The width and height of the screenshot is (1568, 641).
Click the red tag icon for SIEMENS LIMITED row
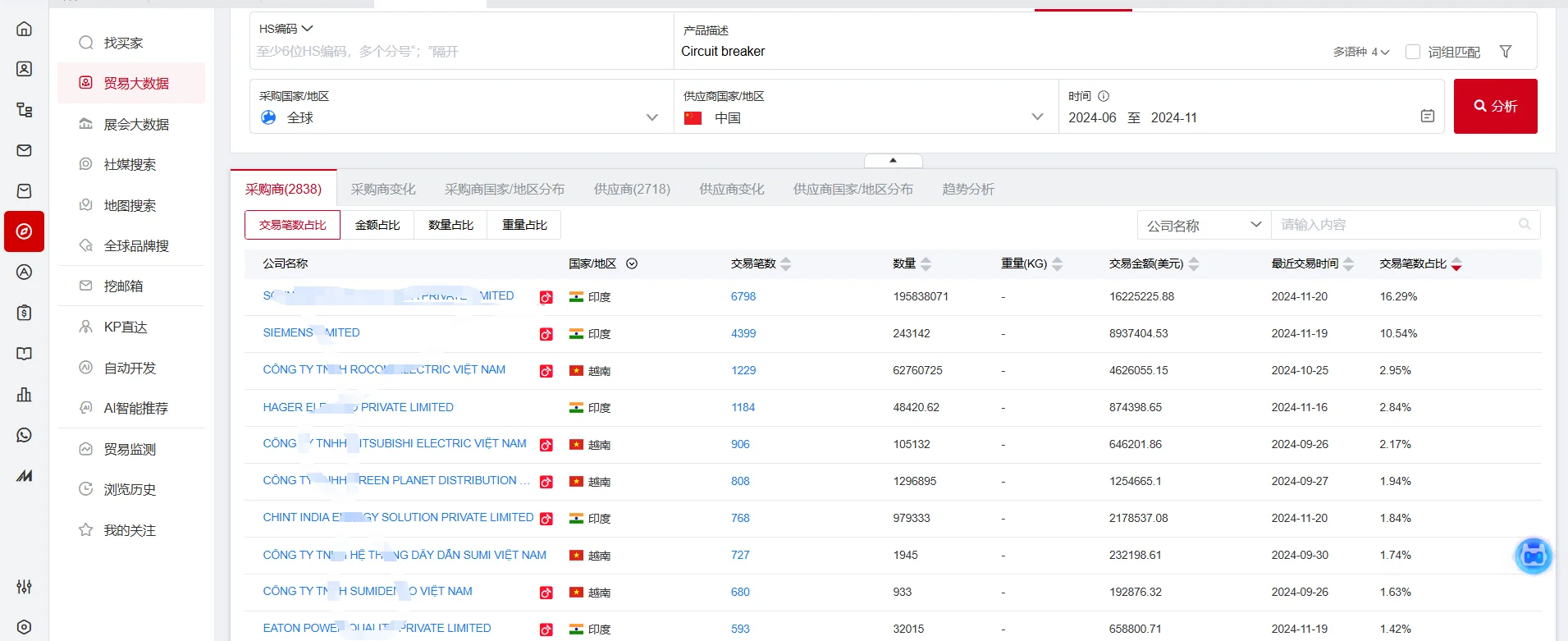click(546, 334)
